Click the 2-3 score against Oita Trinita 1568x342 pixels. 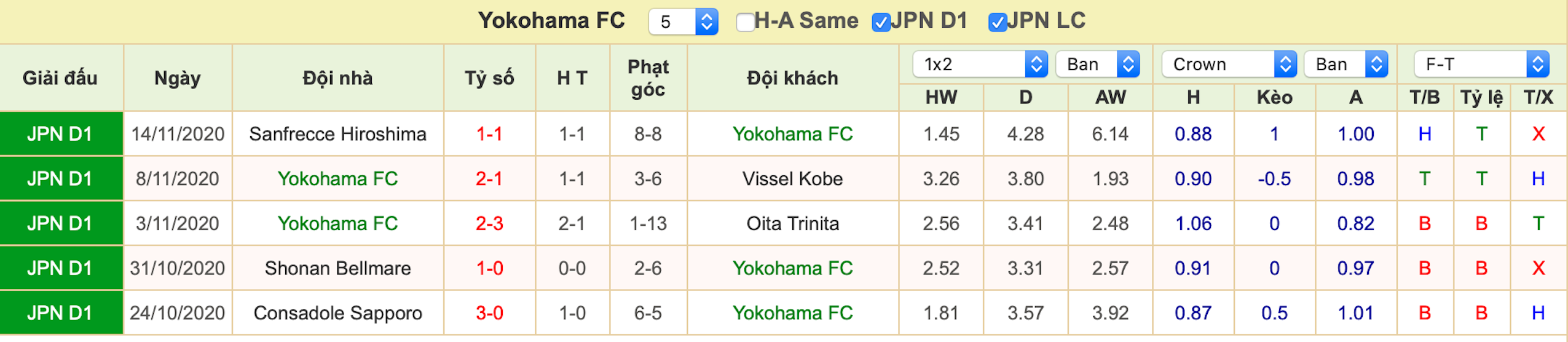pos(489,223)
